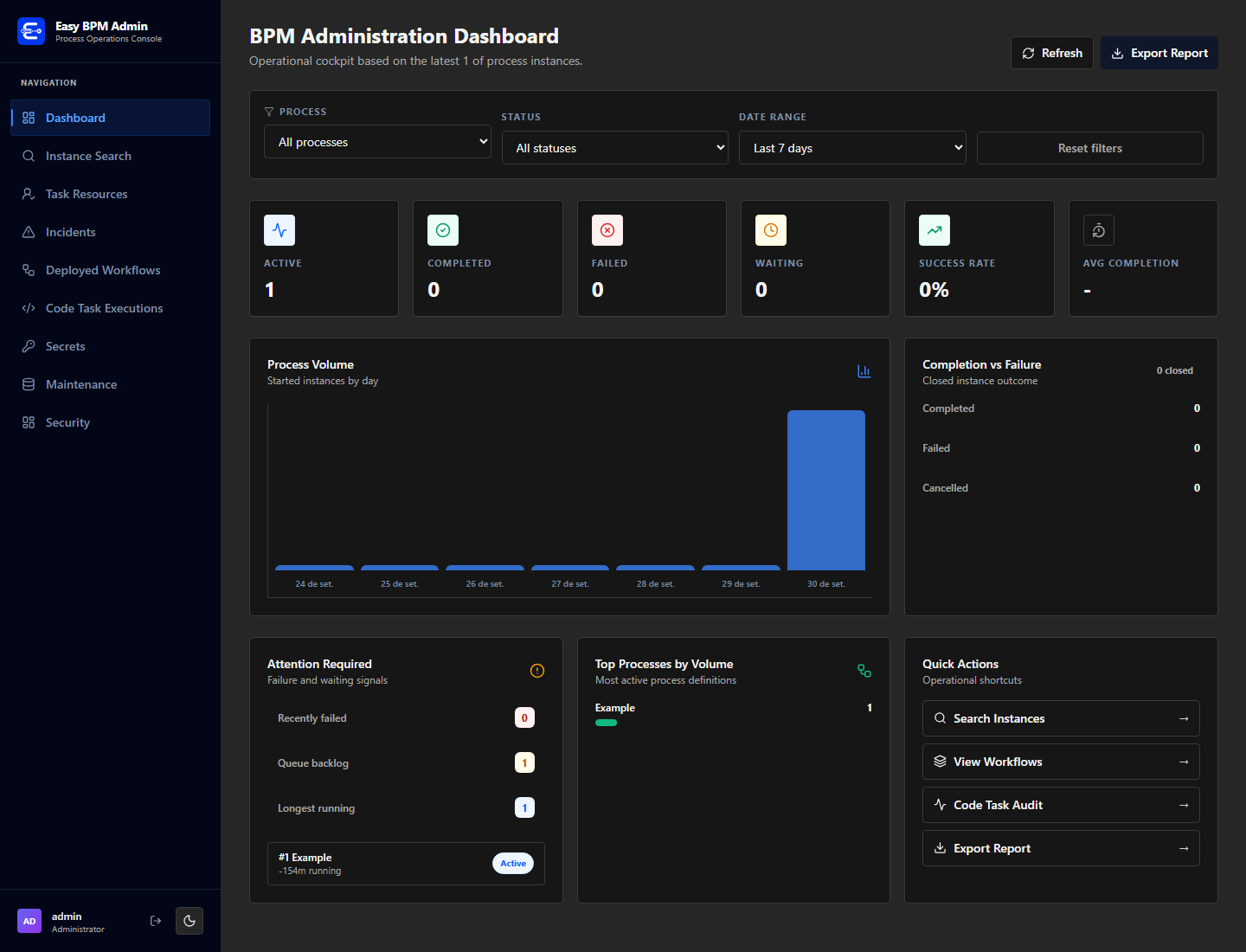Click the Longest running count badge
This screenshot has height=952, width=1246.
pyautogui.click(x=524, y=807)
